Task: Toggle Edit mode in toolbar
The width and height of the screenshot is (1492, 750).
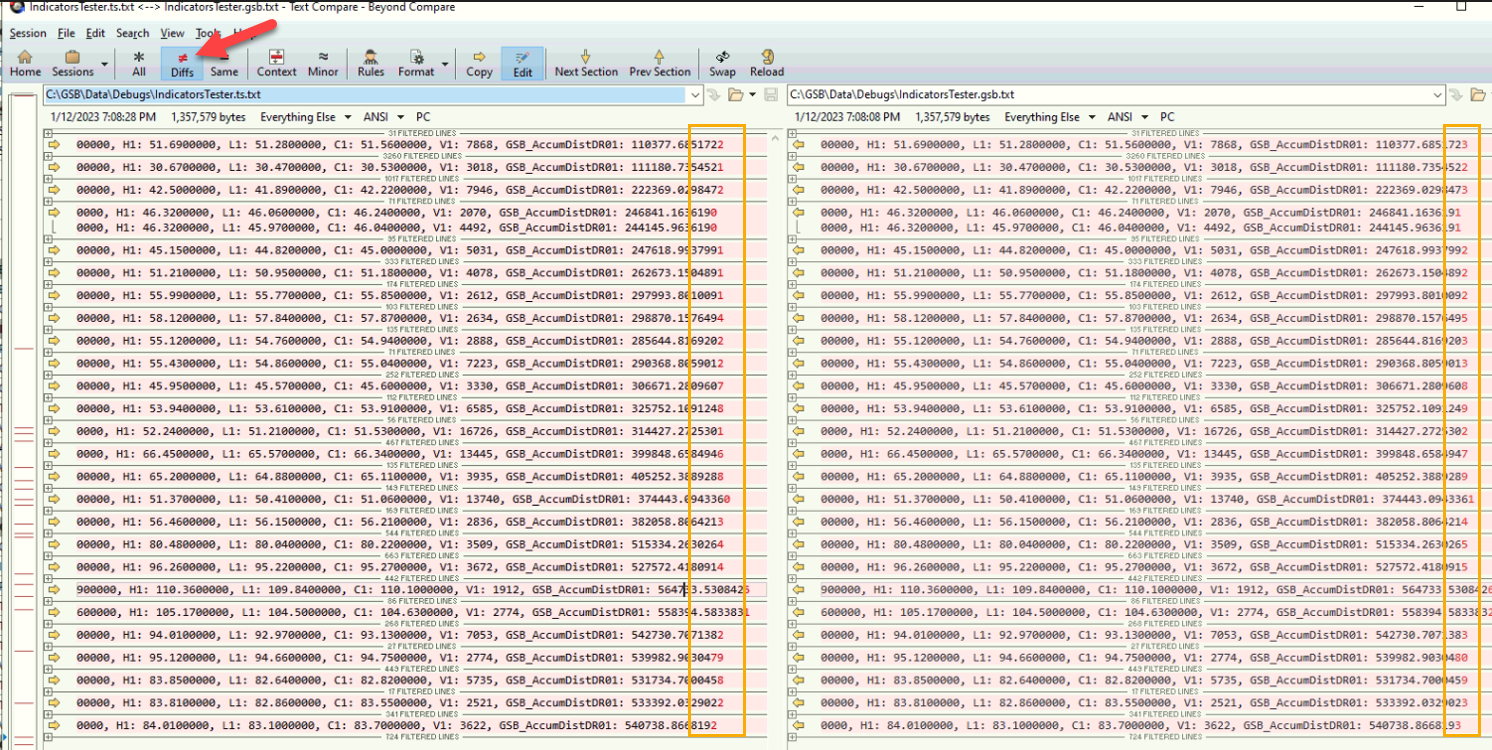Action: (x=522, y=63)
